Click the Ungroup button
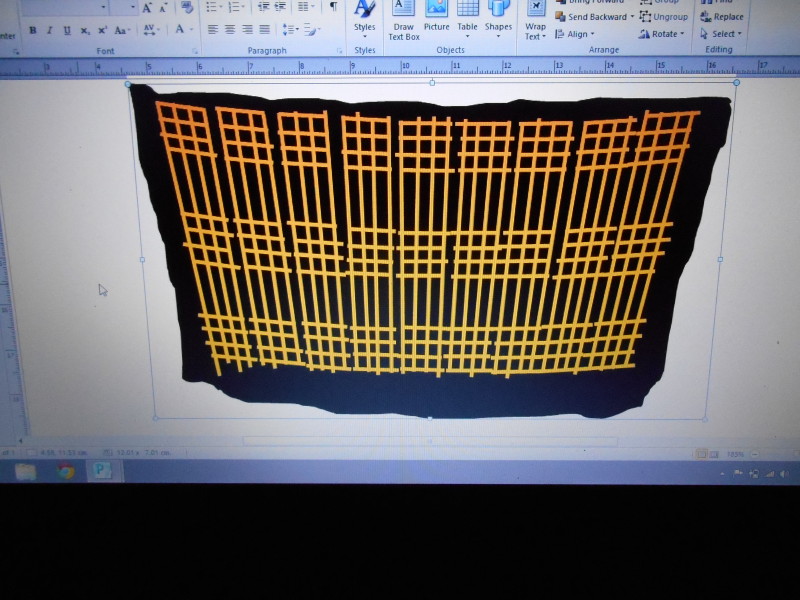800x600 pixels. tap(664, 17)
